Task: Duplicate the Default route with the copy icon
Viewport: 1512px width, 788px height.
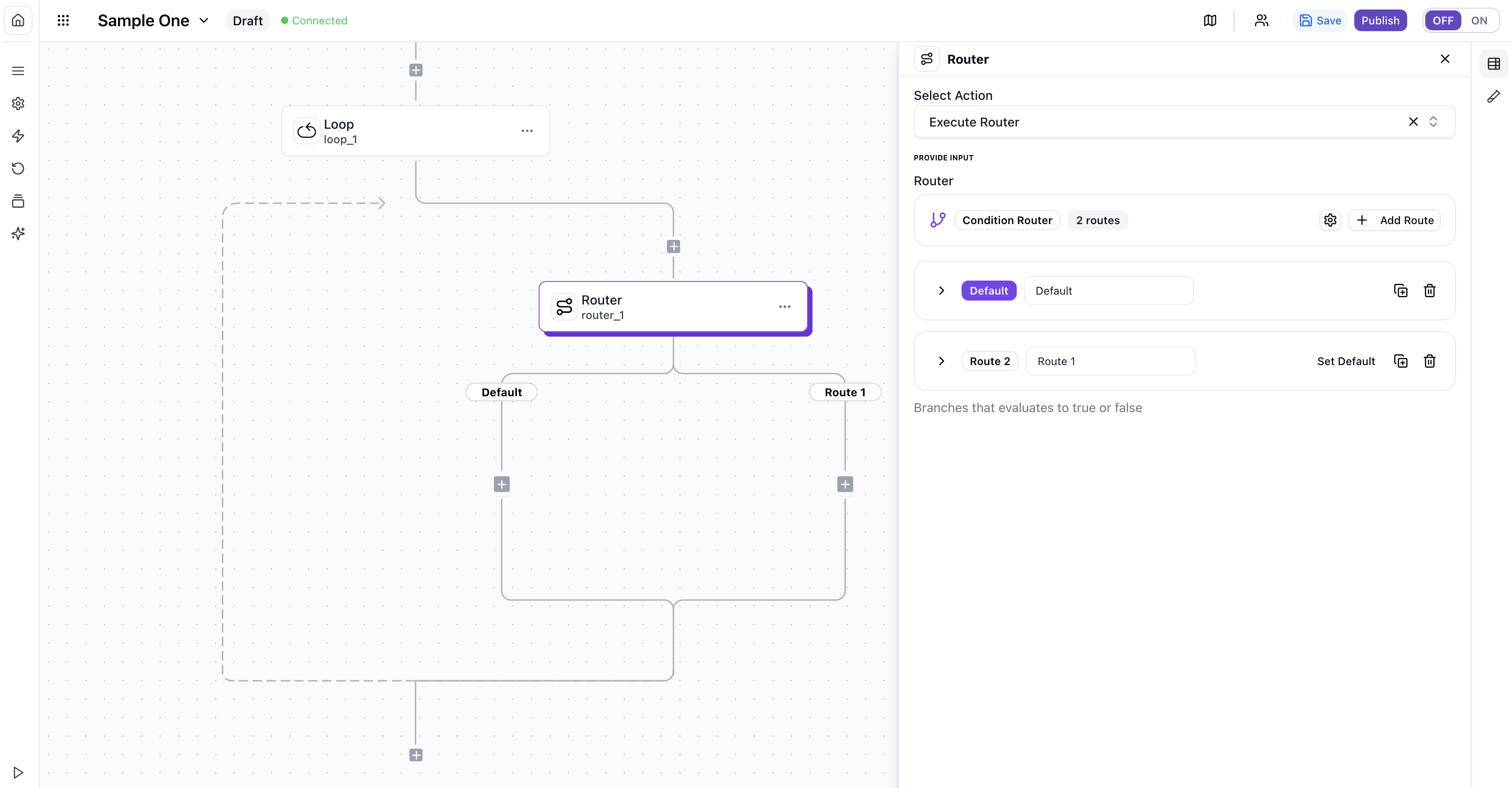Action: pos(1401,291)
